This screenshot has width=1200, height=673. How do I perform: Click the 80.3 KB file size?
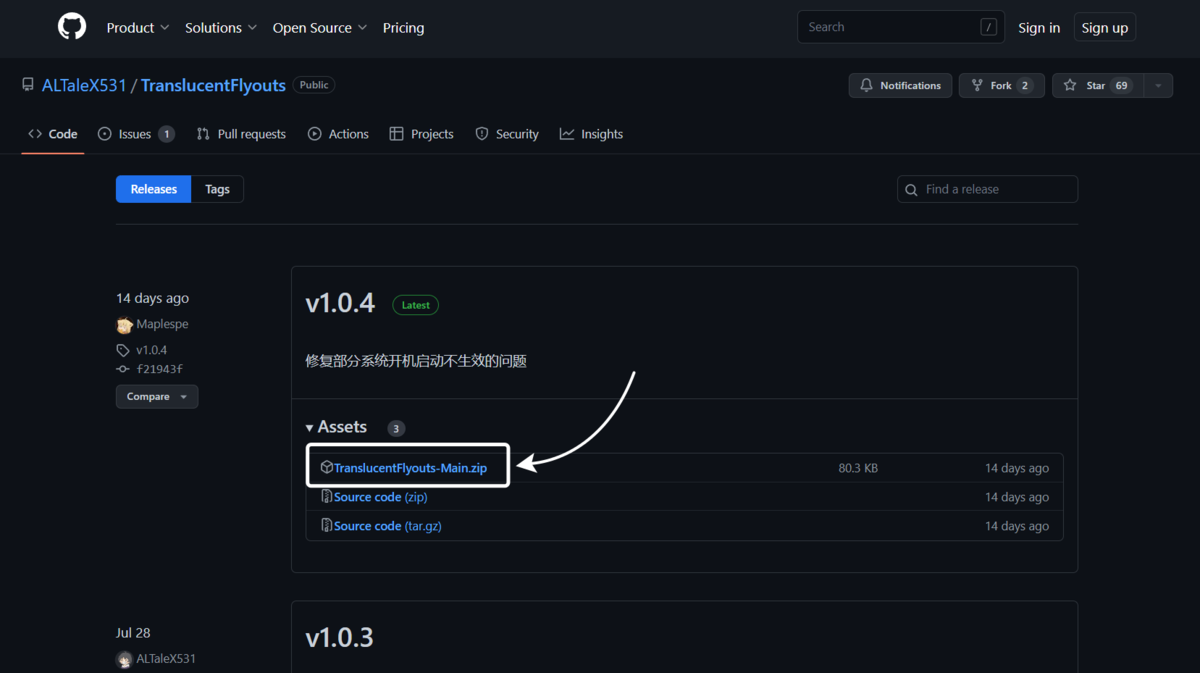(858, 468)
